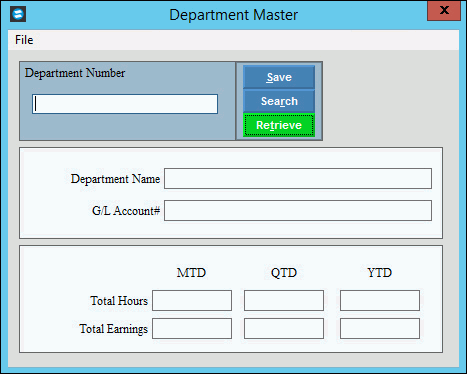
Task: Focus the Department Number input field
Action: 125,104
